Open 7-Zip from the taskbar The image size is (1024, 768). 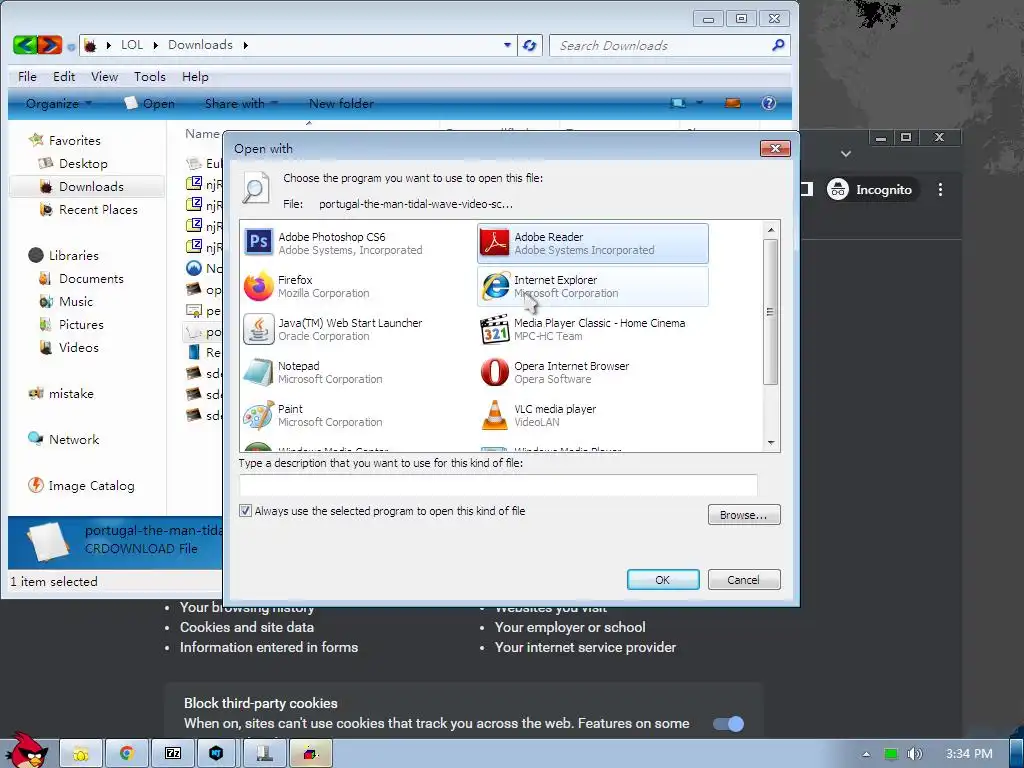[172, 754]
